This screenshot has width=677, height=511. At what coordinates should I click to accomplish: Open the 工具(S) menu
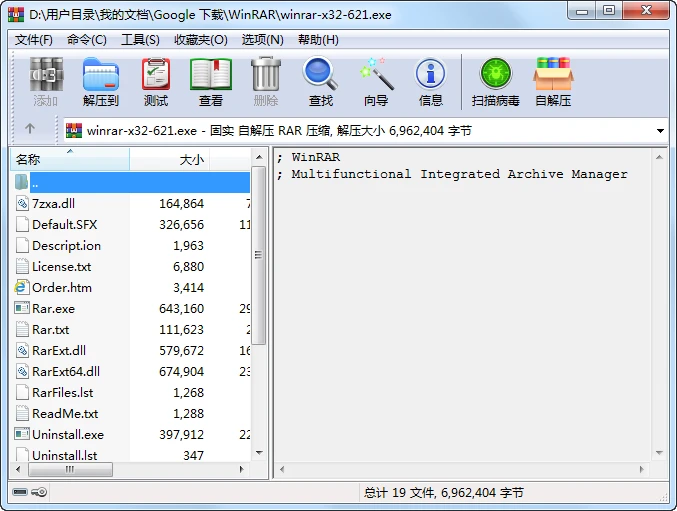pos(140,40)
